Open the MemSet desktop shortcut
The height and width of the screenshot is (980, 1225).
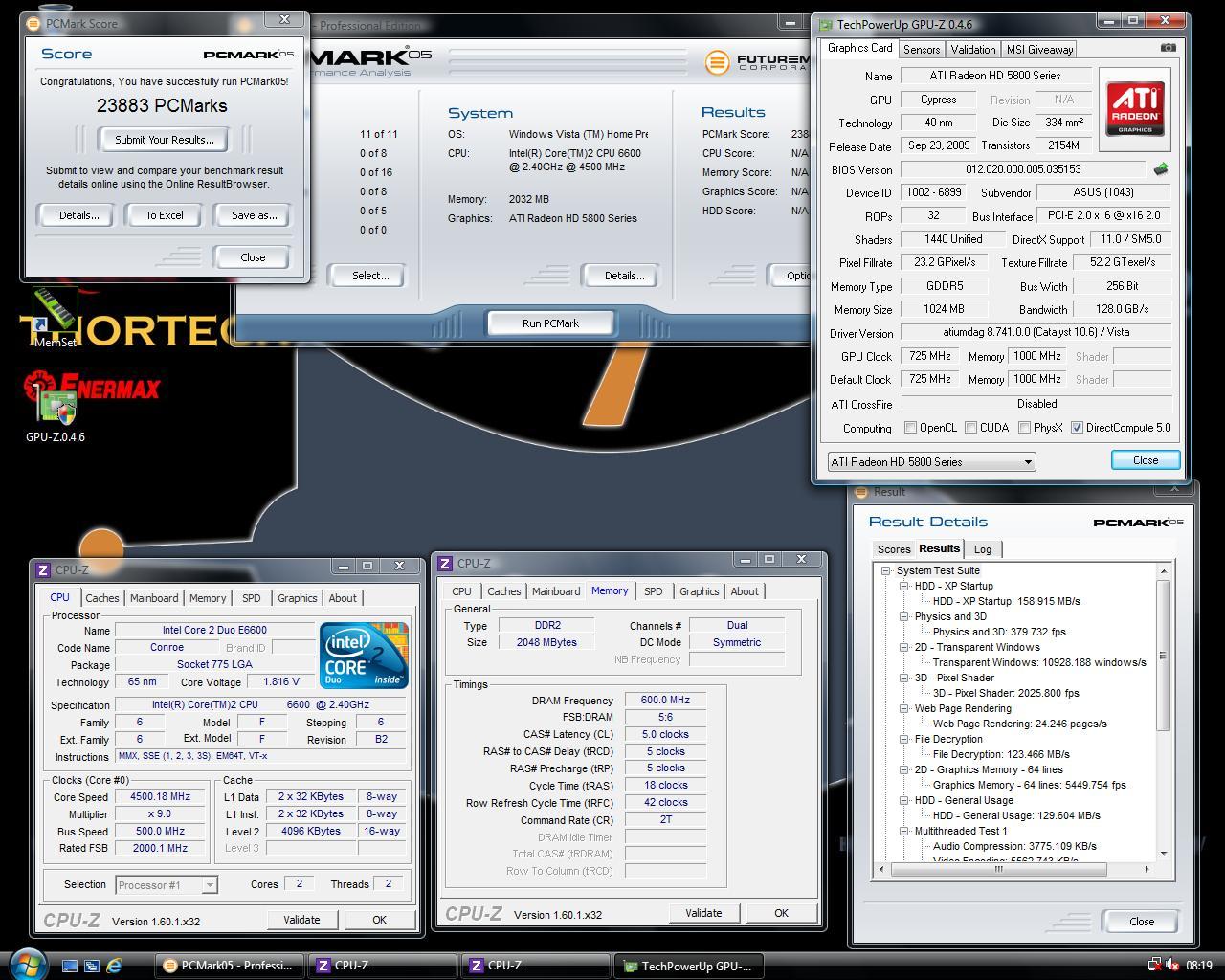[55, 317]
